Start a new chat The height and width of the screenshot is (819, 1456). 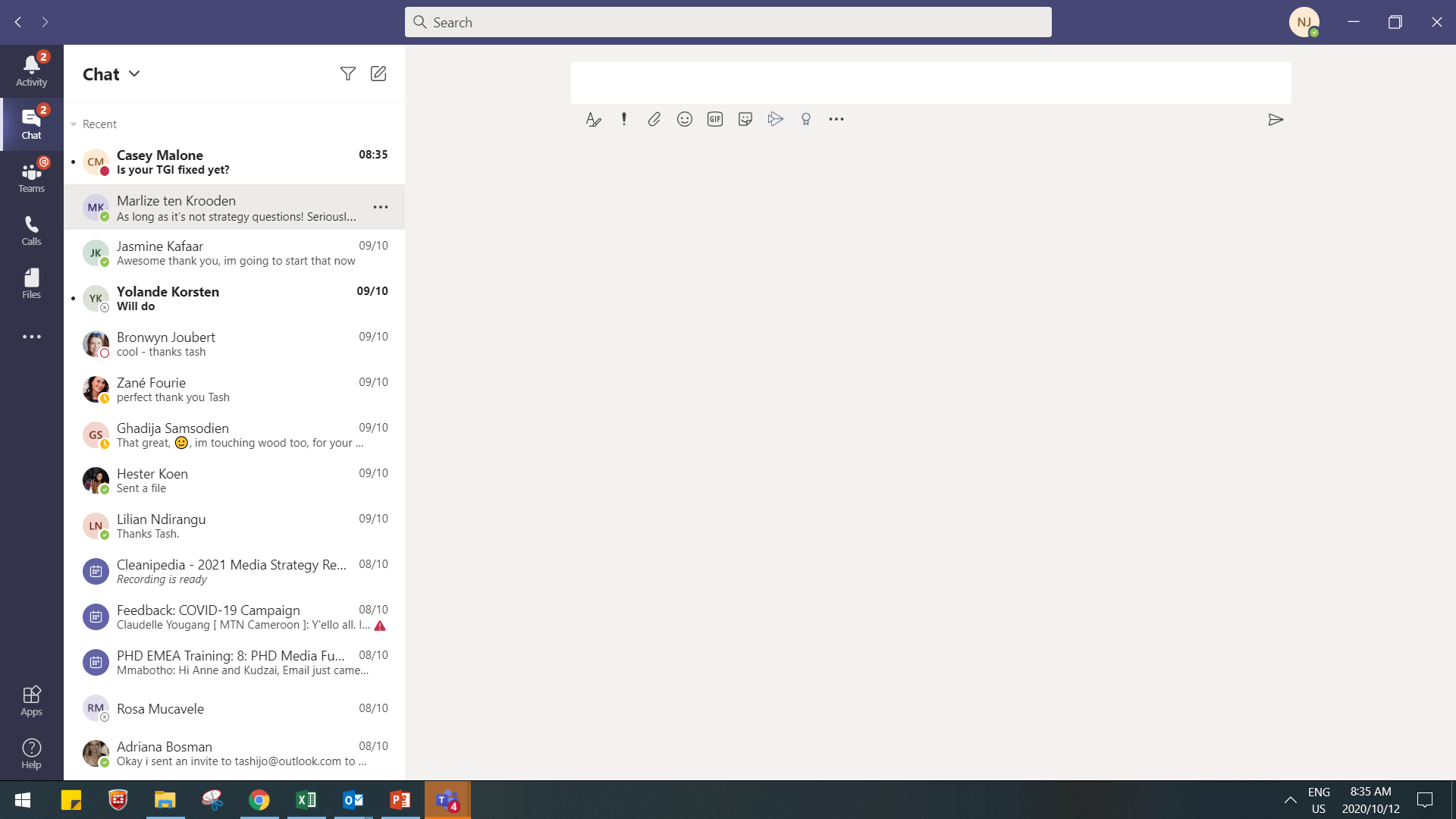[x=378, y=74]
